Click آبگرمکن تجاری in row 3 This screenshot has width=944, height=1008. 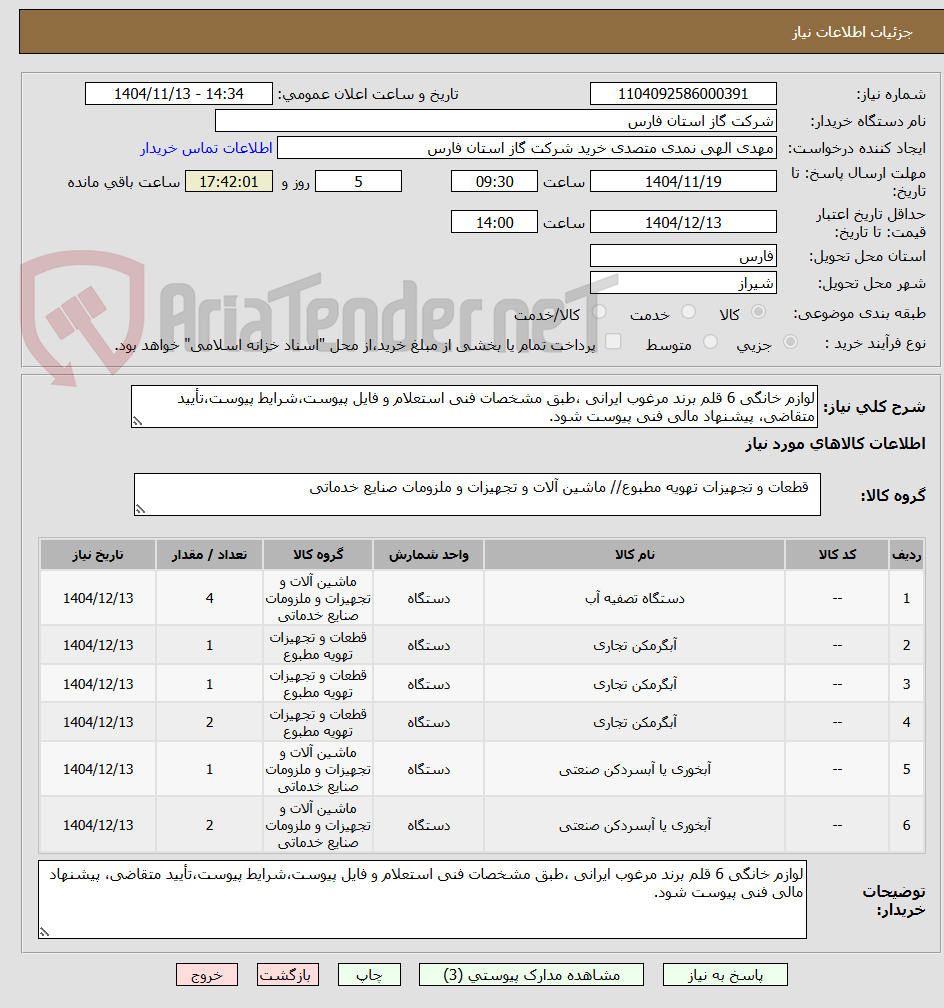635,685
